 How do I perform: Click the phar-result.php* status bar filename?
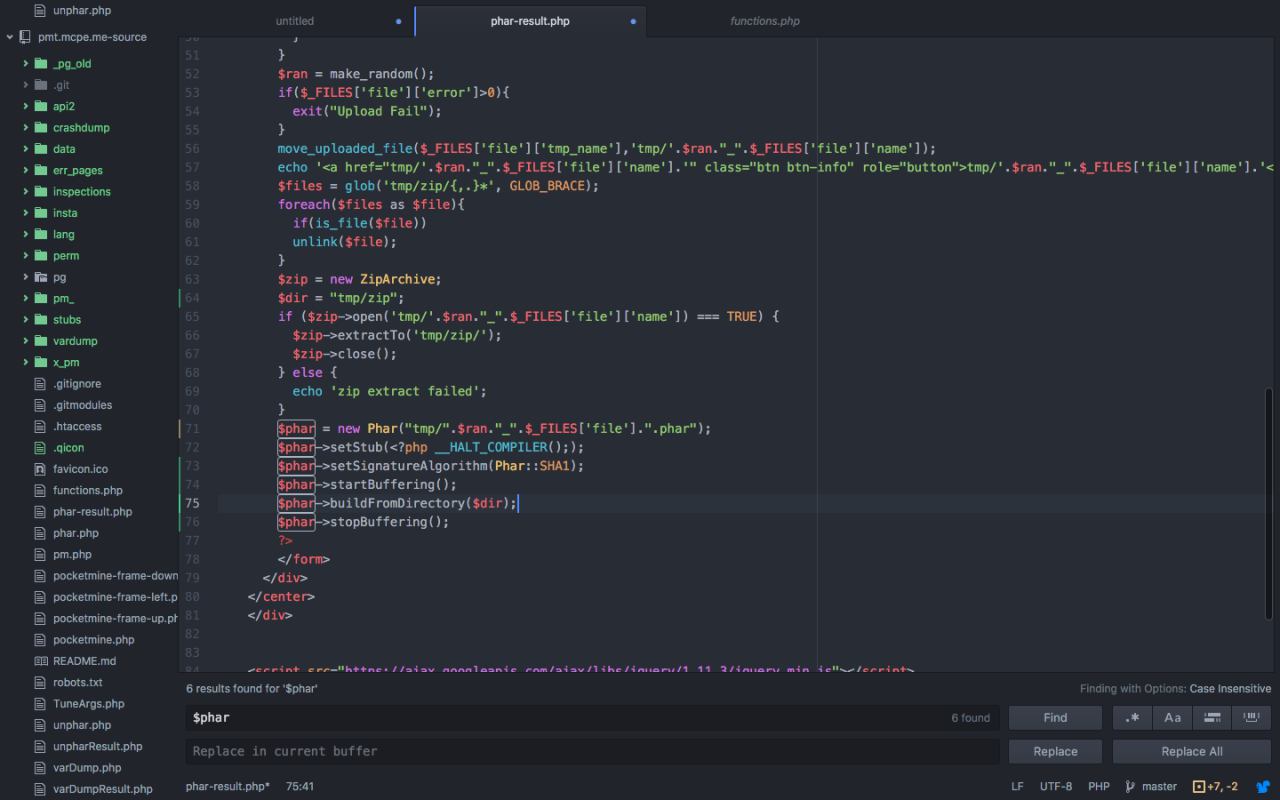point(228,787)
